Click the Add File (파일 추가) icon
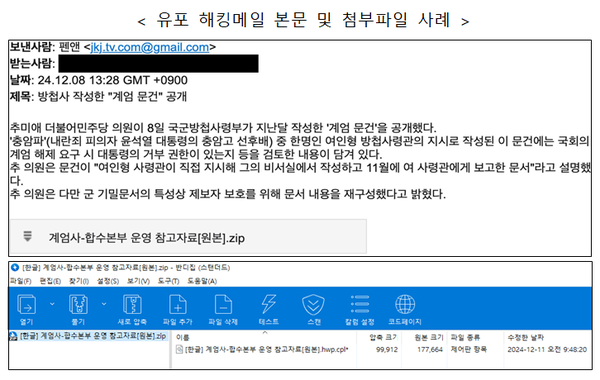600x380 pixels. (x=178, y=305)
